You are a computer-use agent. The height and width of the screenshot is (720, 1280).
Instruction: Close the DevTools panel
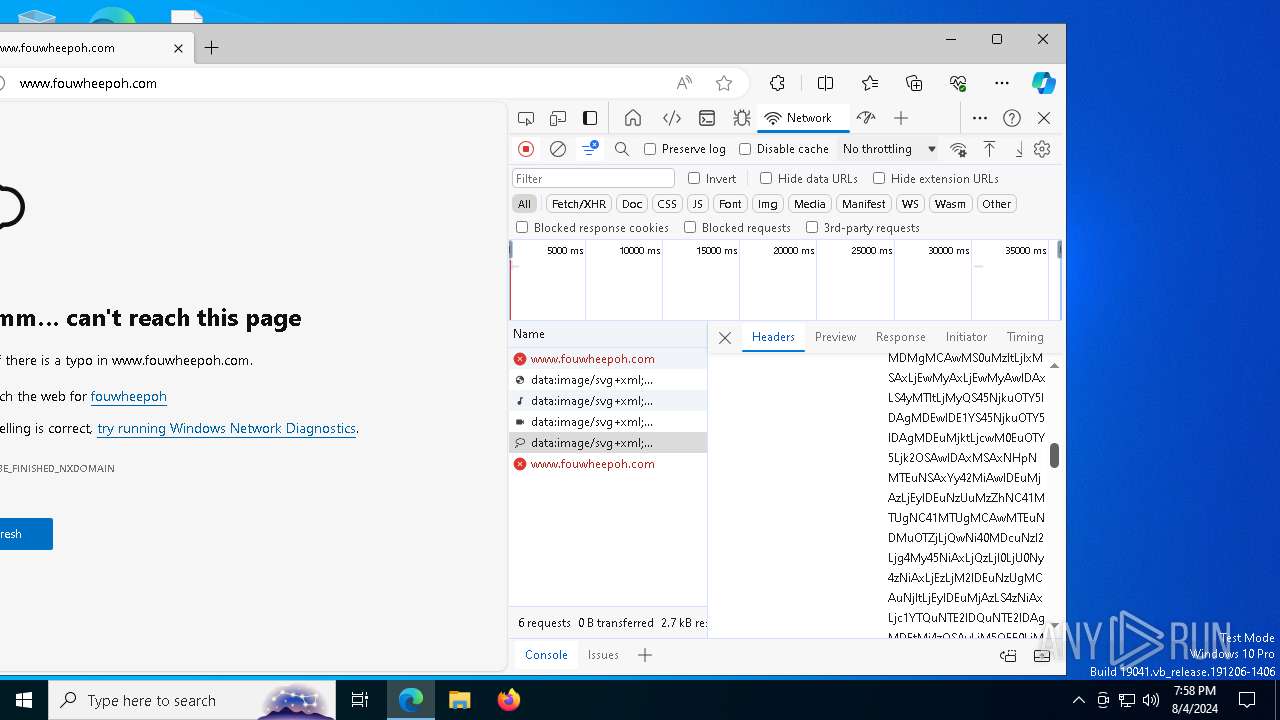point(1044,118)
